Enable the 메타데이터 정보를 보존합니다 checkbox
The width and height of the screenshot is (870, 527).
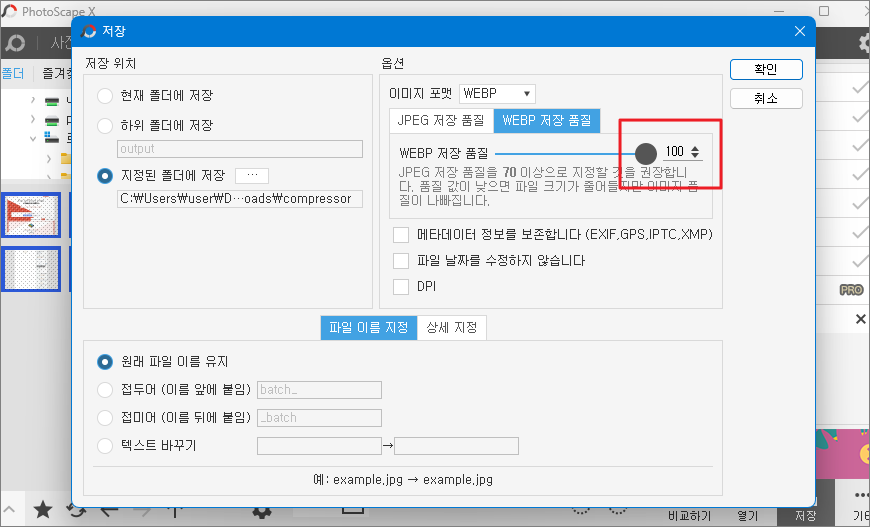pos(401,235)
